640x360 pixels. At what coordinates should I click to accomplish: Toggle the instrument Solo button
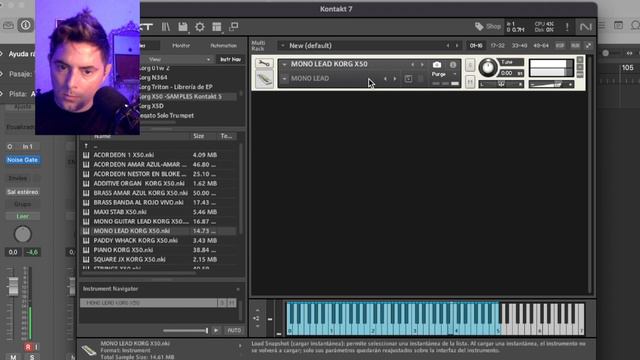[x=470, y=65]
